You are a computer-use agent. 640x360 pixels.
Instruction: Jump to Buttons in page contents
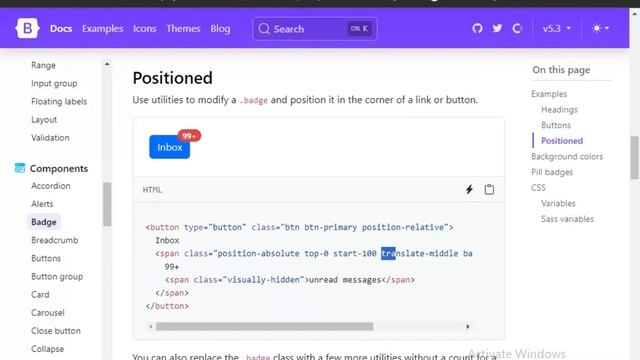pos(556,125)
